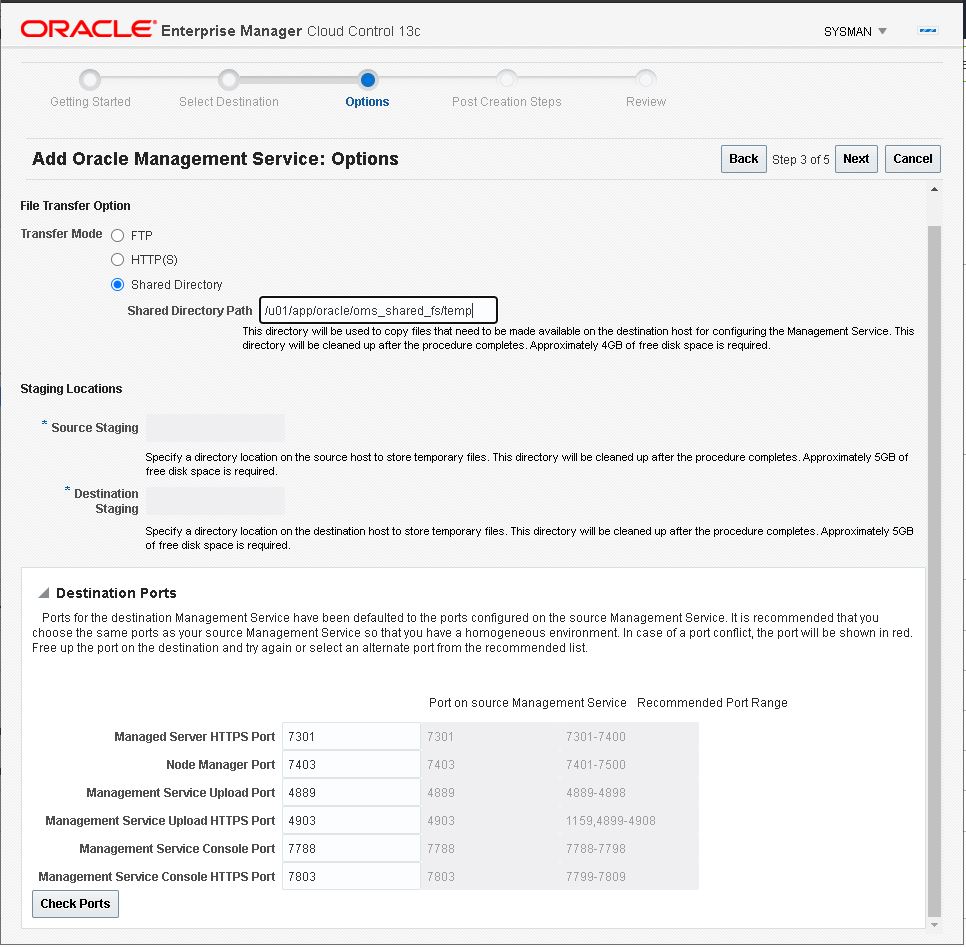Click the highlighted Options step circle
This screenshot has width=966, height=947.
pos(367,80)
